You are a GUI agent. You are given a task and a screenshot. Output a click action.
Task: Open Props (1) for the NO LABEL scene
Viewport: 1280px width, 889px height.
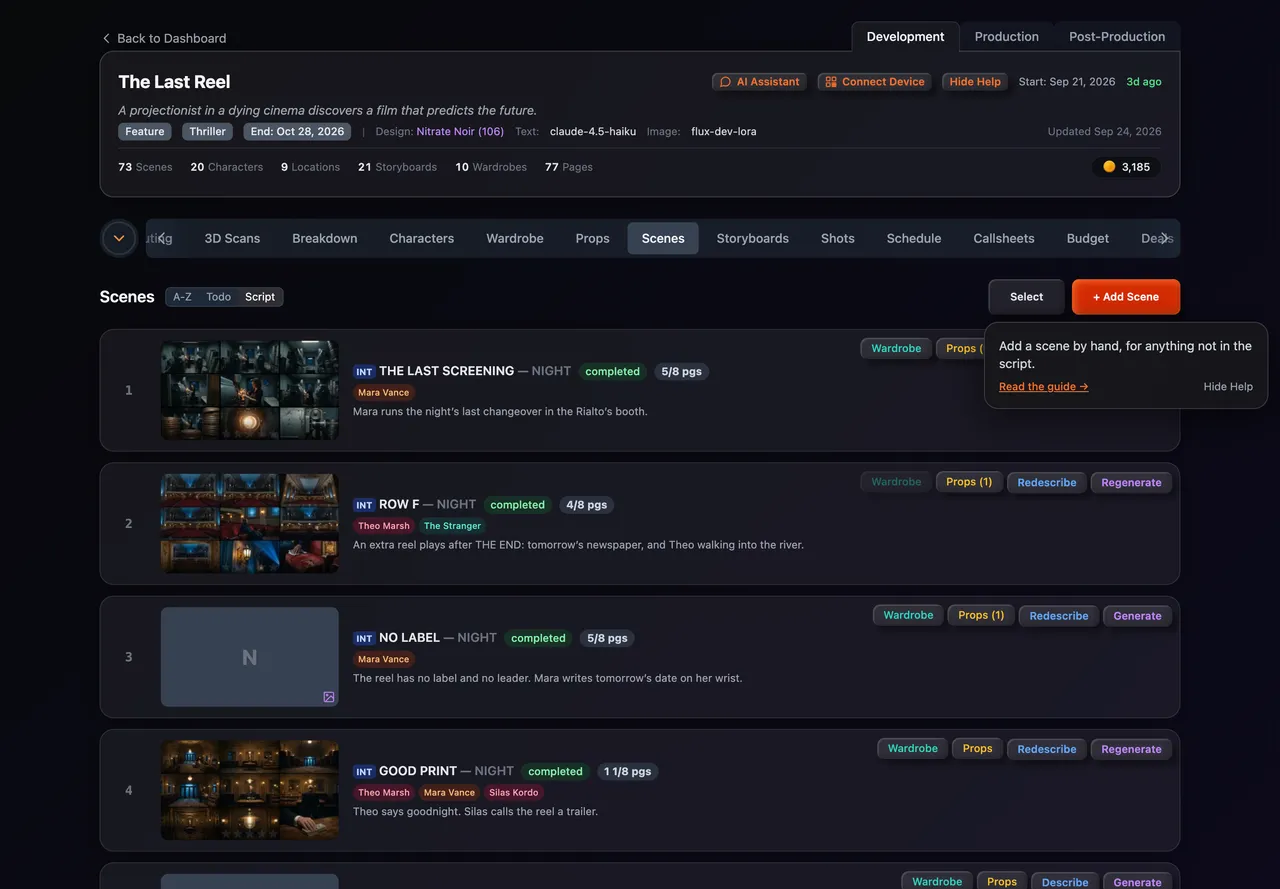[981, 615]
